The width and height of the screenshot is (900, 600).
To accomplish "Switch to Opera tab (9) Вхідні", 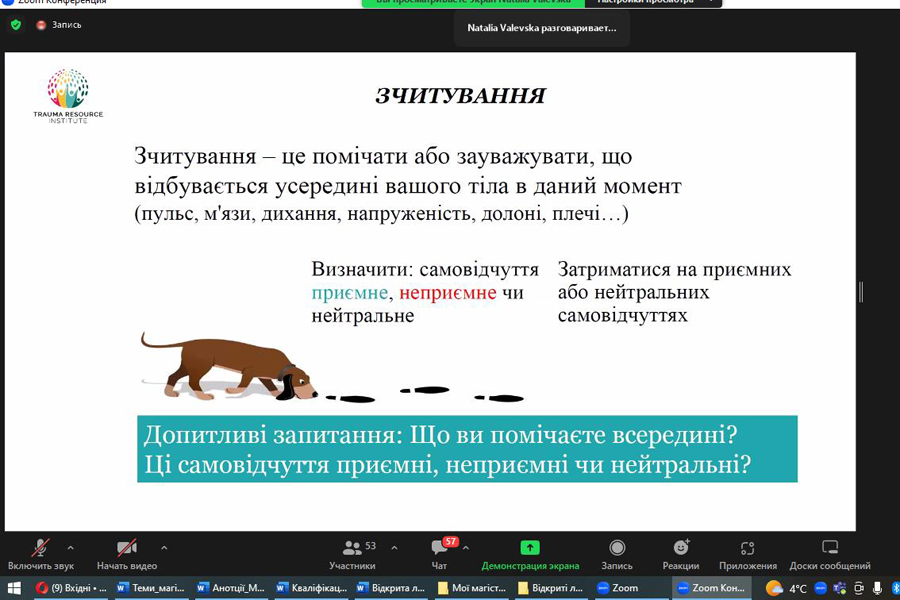I will click(x=71, y=588).
